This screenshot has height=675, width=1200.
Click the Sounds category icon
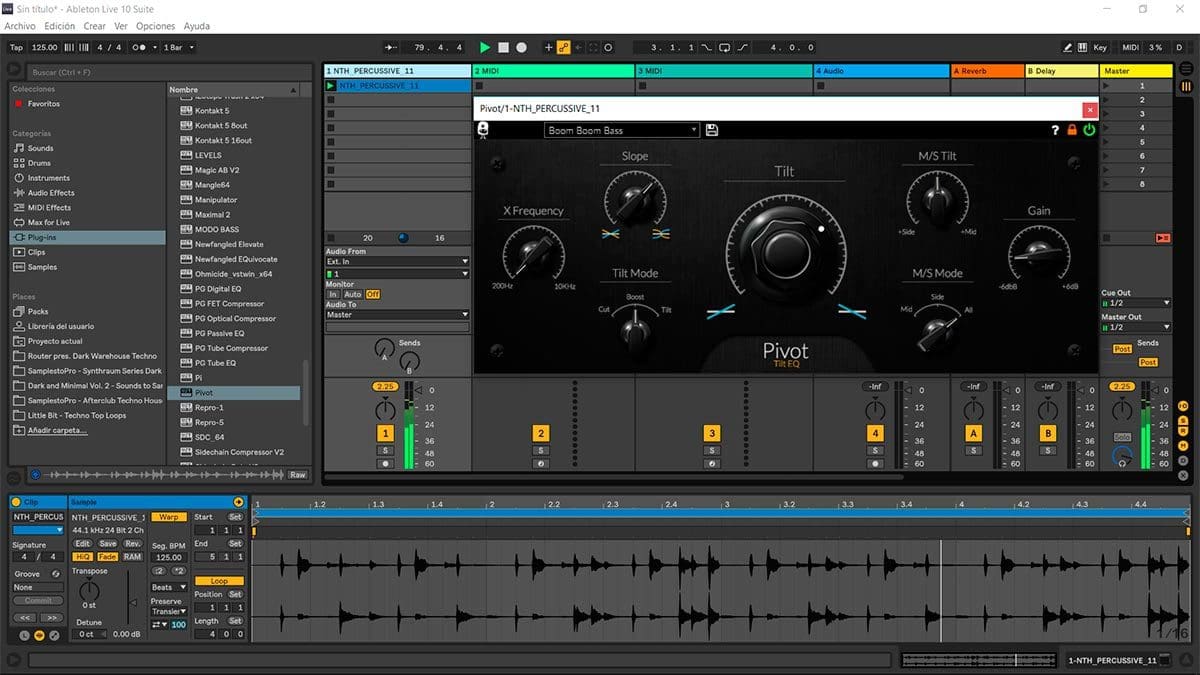19,148
